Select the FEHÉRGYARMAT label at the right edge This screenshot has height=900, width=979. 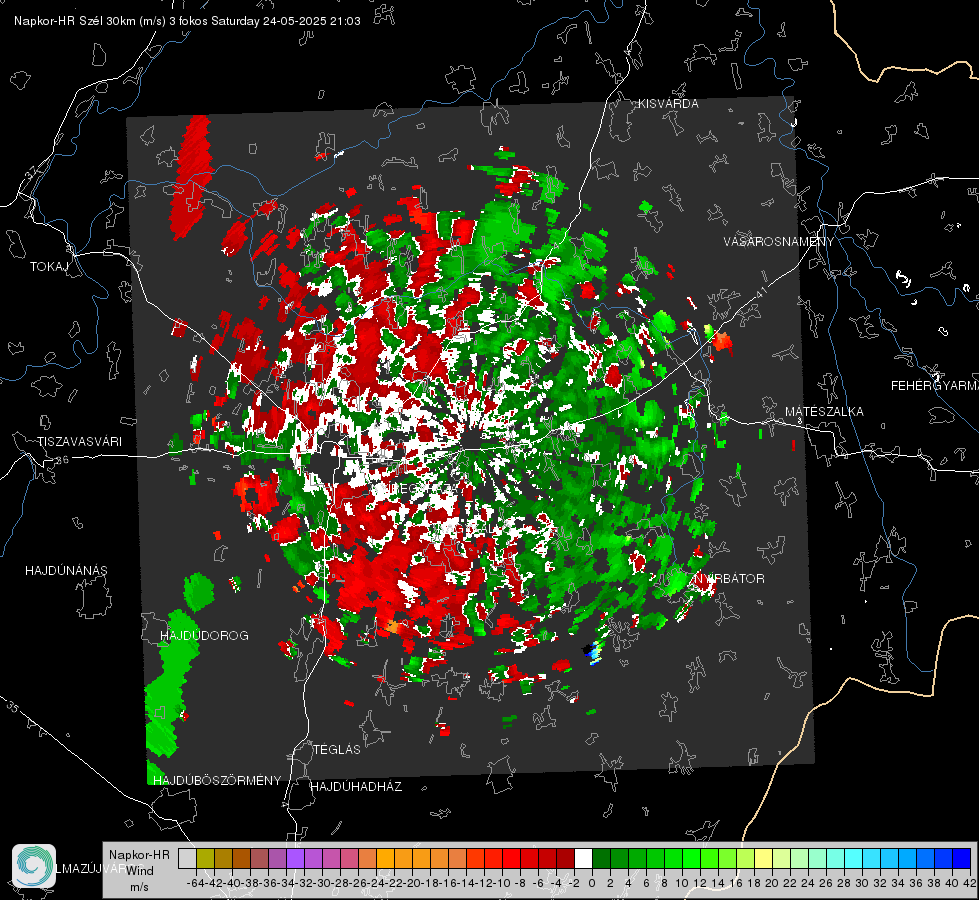935,386
